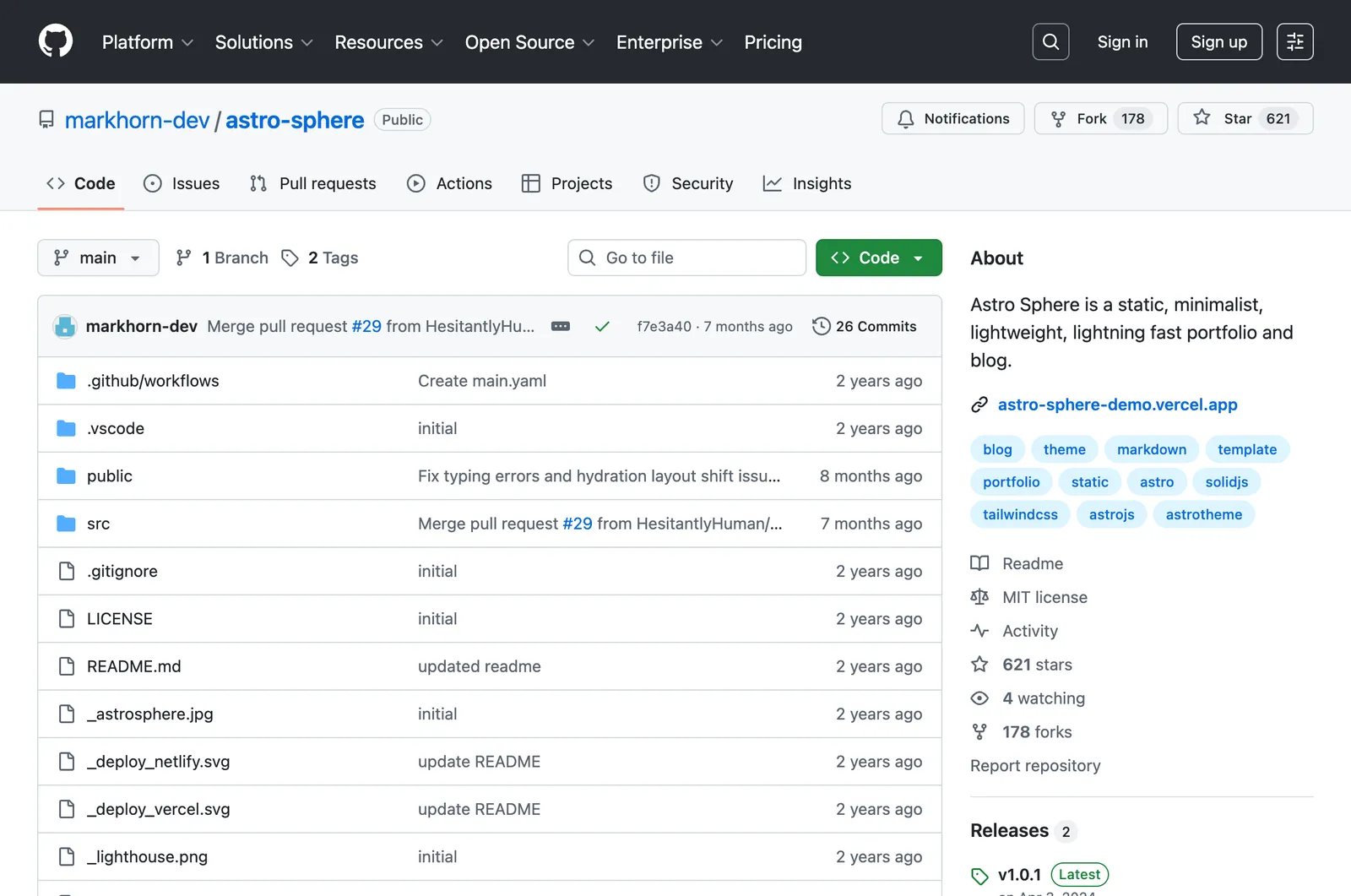
Task: Open the src folder
Action: click(x=98, y=524)
